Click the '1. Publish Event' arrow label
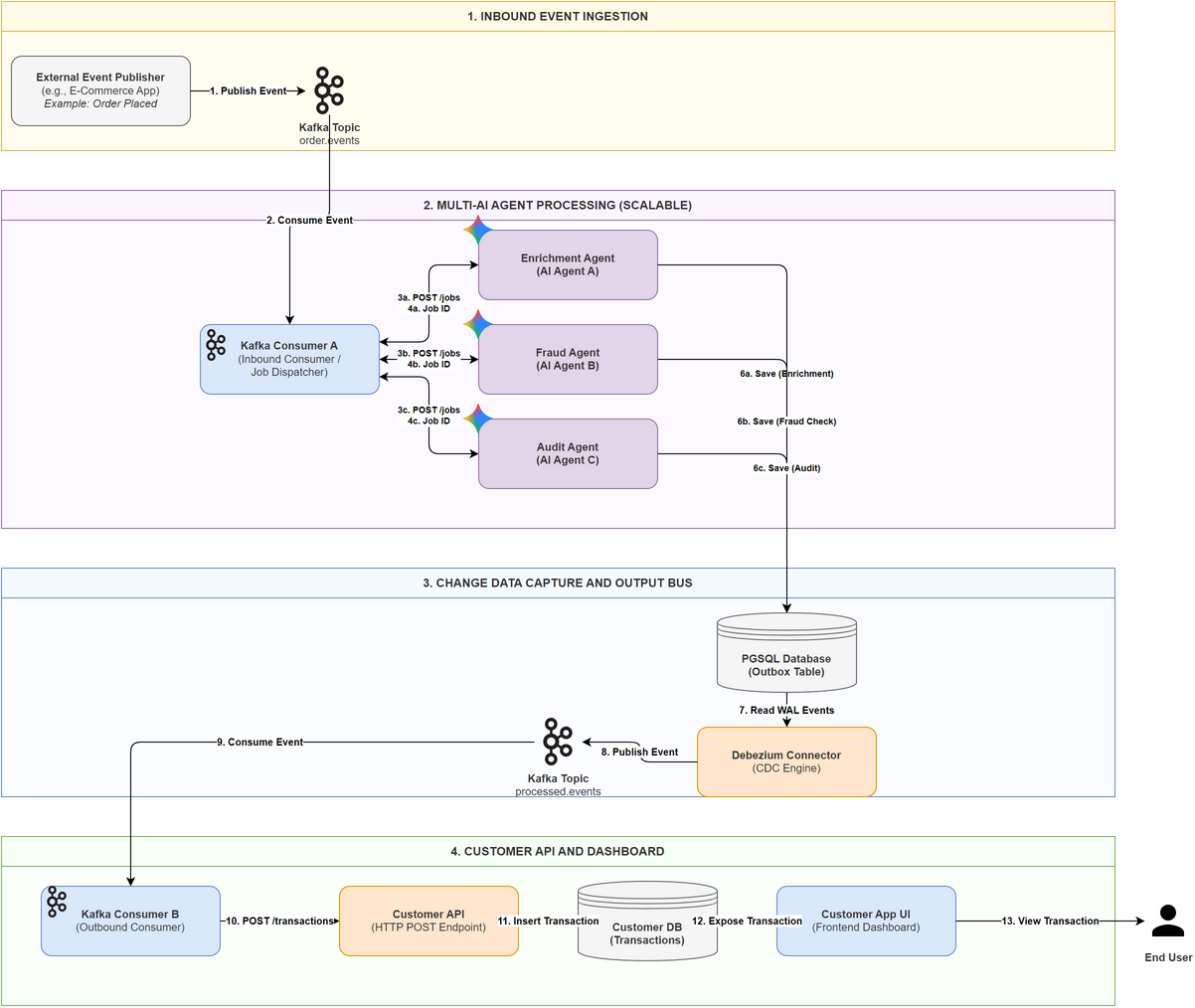Viewport: 1195px width, 1008px height. [248, 91]
